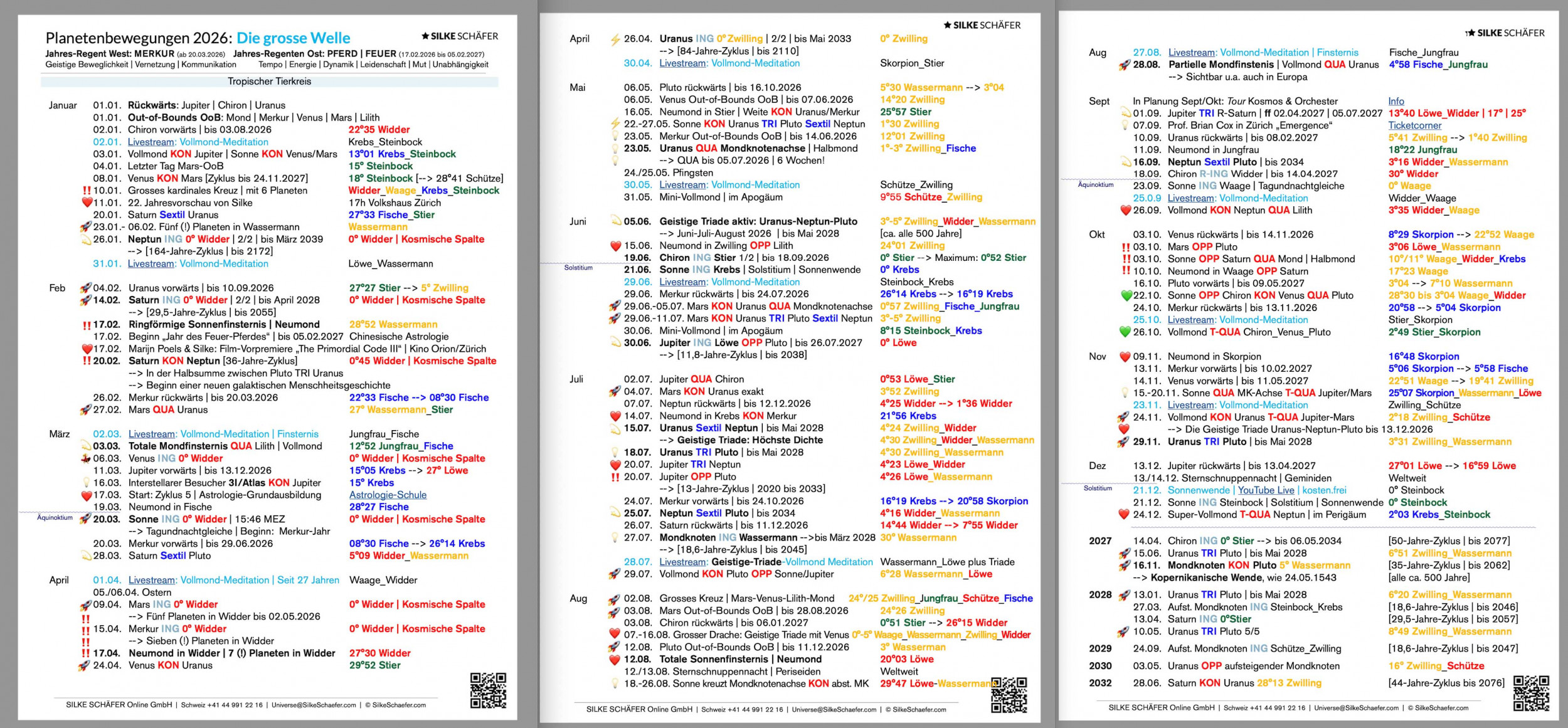Click the rocket icon beside 24.04. Venus KON Uranus
Screen dimensions: 1568x728
85,665
